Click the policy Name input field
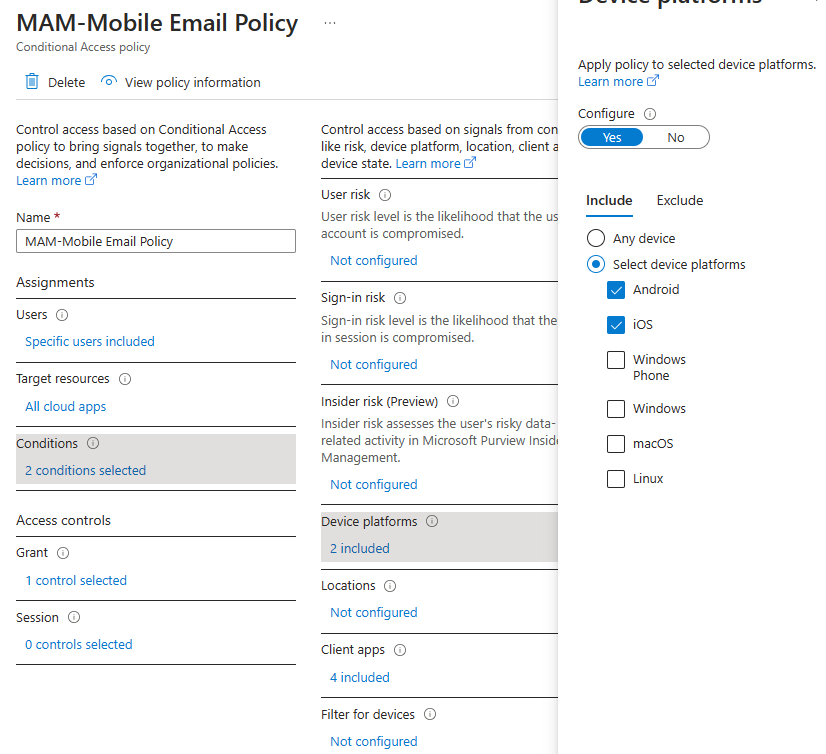Screen dimensions: 826x754 click(x=156, y=241)
